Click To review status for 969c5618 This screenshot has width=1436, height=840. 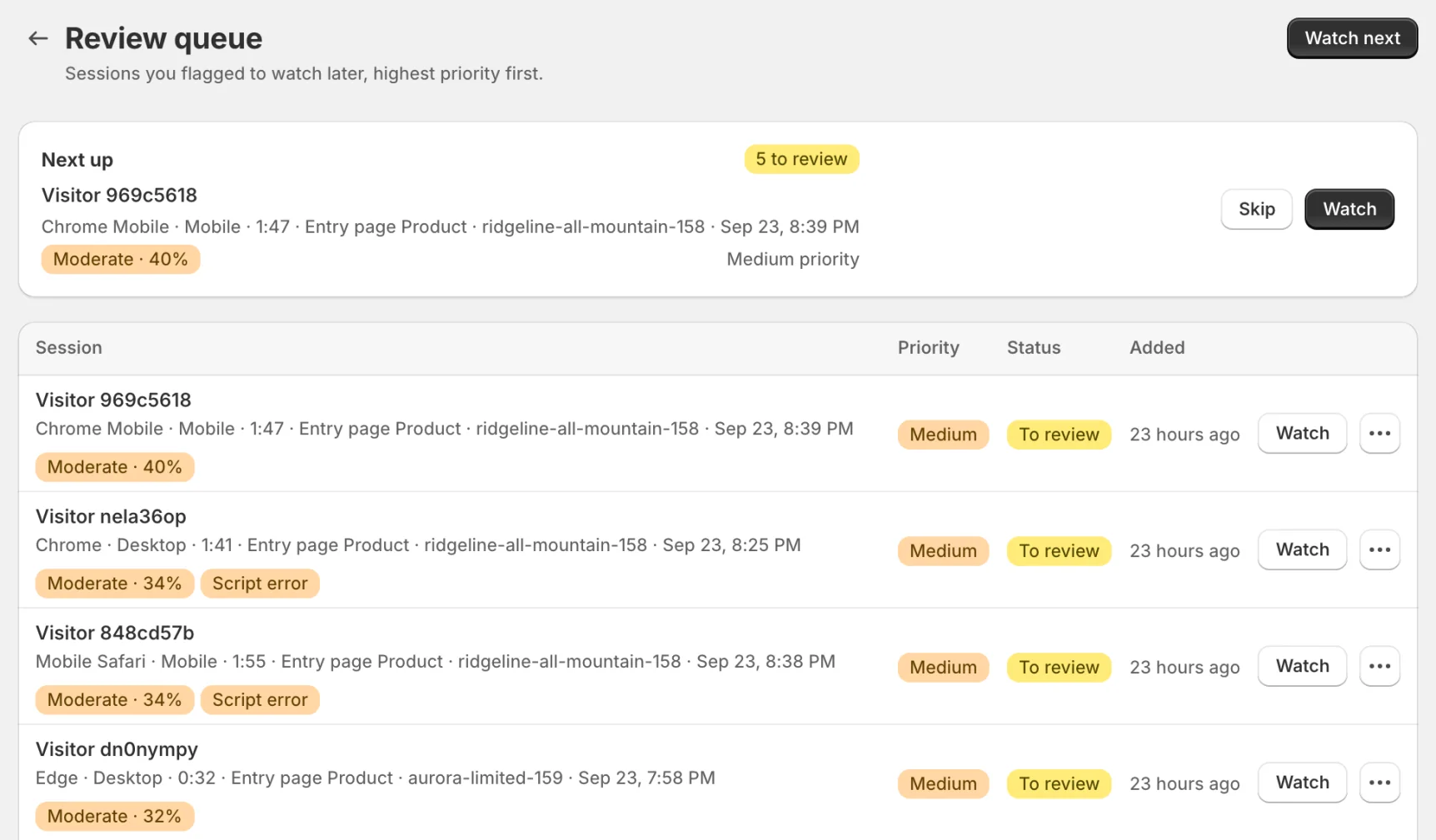(1059, 435)
